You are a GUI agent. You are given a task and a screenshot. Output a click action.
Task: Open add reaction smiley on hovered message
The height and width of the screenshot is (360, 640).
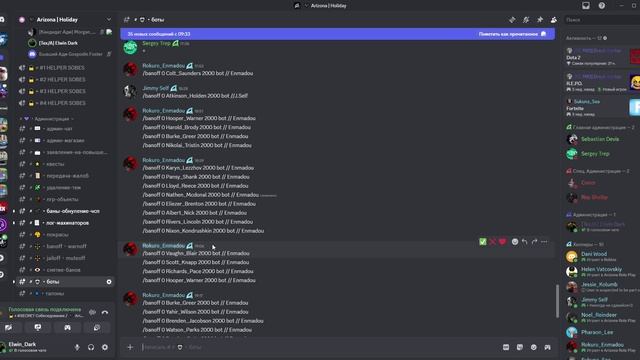click(515, 242)
